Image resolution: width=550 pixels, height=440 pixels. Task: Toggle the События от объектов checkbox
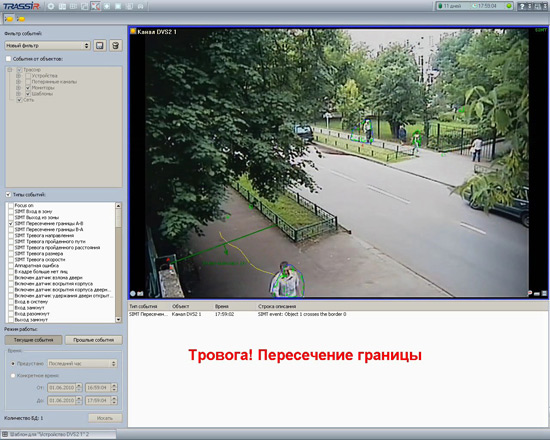(x=8, y=59)
